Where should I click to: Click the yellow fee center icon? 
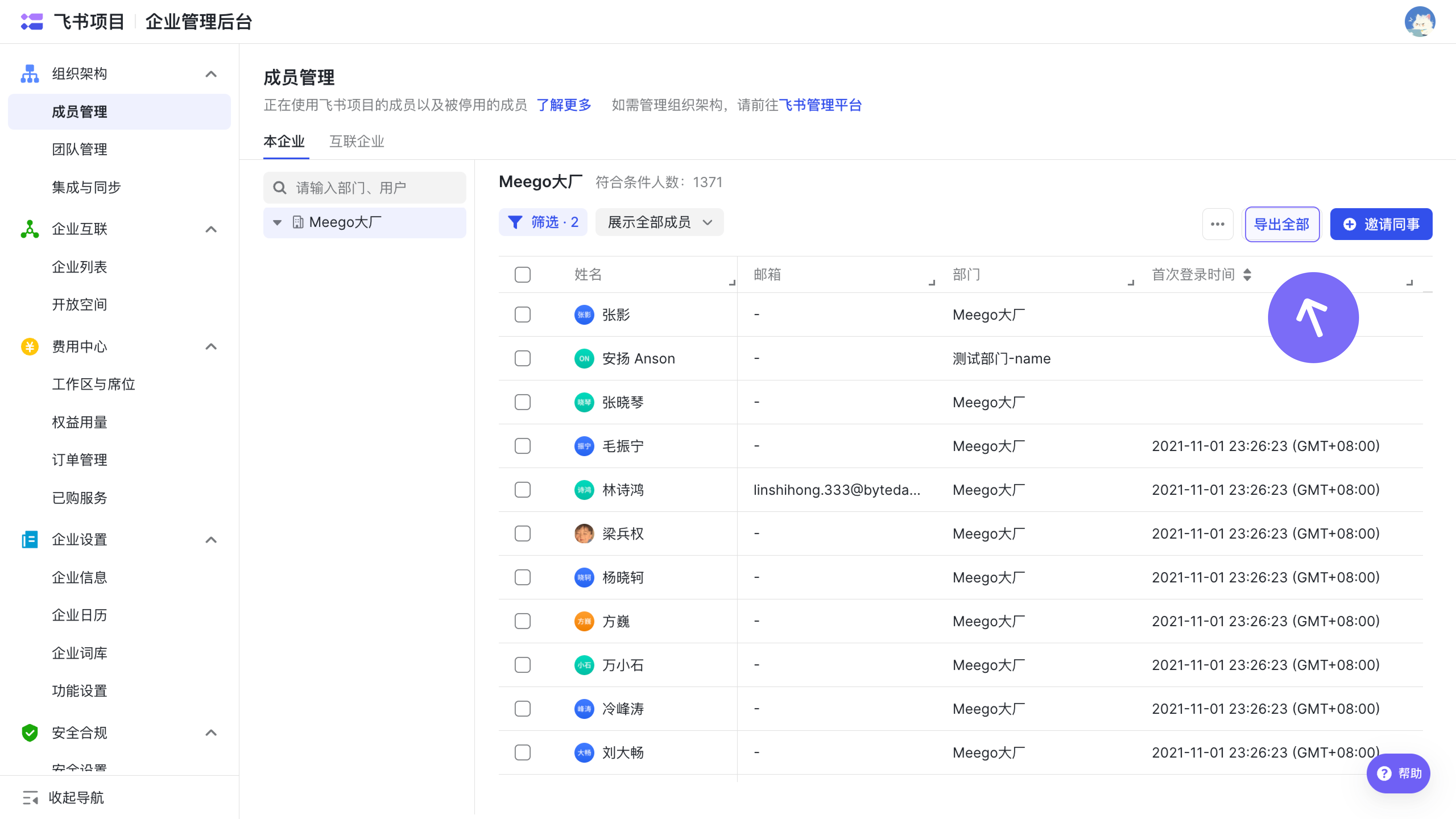29,346
